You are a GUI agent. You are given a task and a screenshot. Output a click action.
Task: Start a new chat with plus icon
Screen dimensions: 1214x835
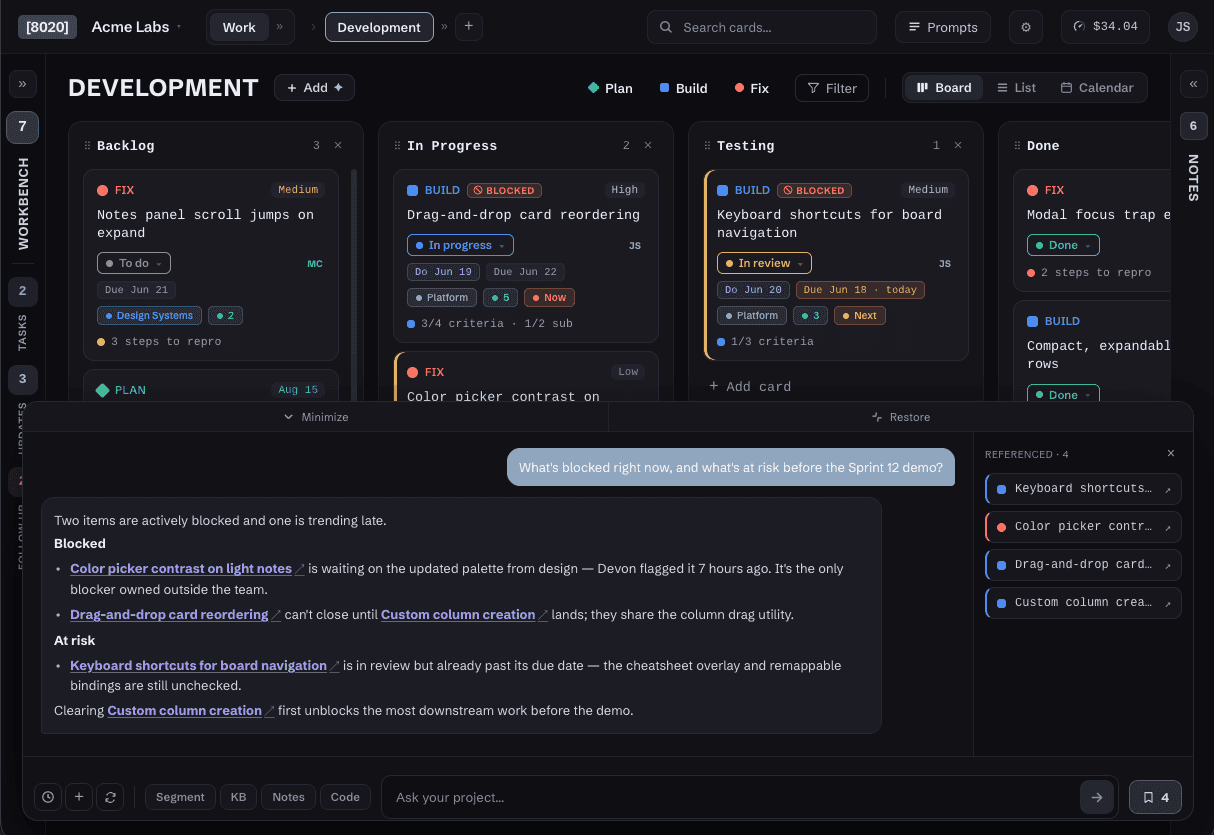coord(79,797)
